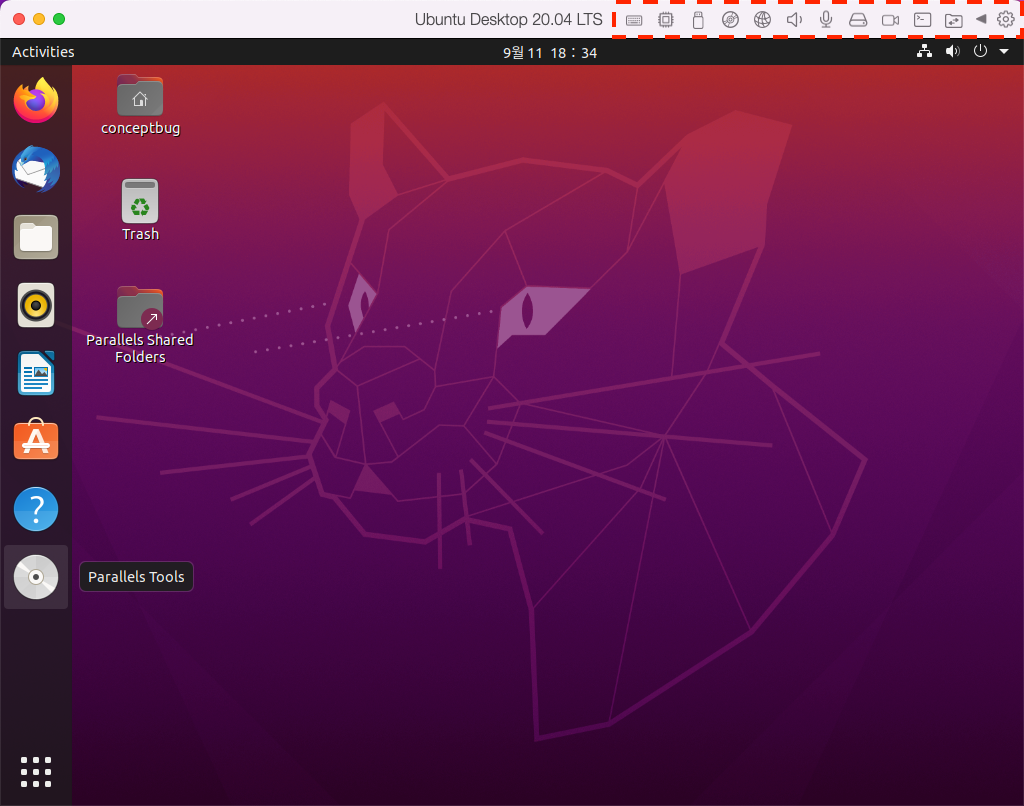The height and width of the screenshot is (806, 1024).
Task: Click the microphone icon
Action: pyautogui.click(x=826, y=20)
